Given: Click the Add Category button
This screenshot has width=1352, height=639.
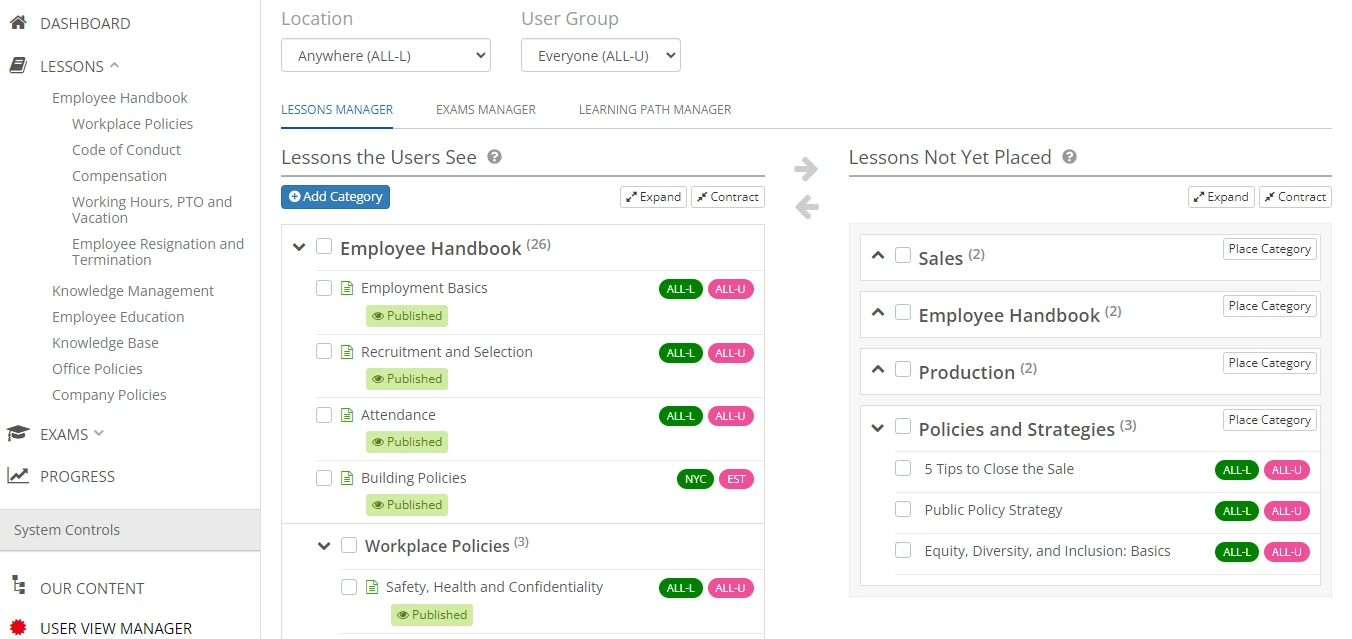Looking at the screenshot, I should click(335, 196).
